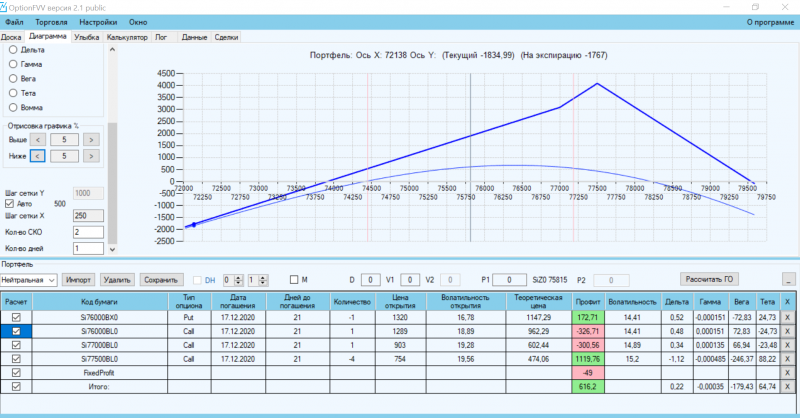Uncheck calculation for Si77000BL0 row
The image size is (800, 418).
pos(16,345)
